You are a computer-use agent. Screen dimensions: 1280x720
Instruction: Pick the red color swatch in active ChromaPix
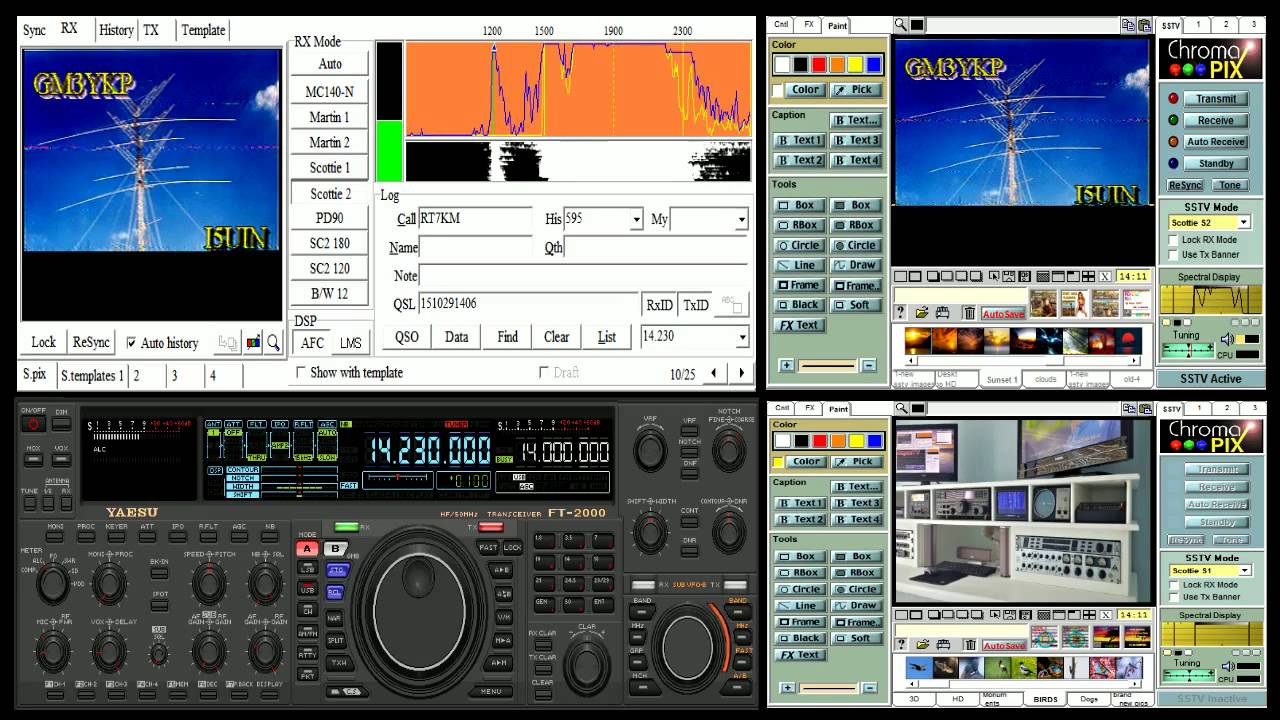coord(820,65)
